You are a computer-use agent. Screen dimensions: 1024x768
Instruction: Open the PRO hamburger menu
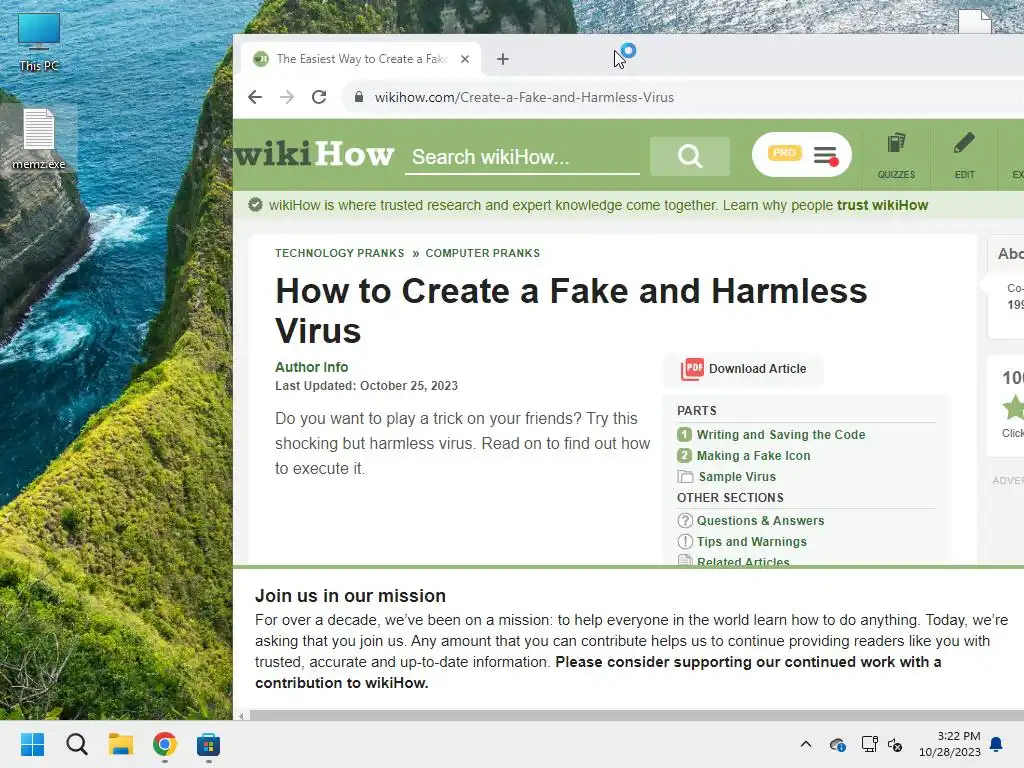801,155
